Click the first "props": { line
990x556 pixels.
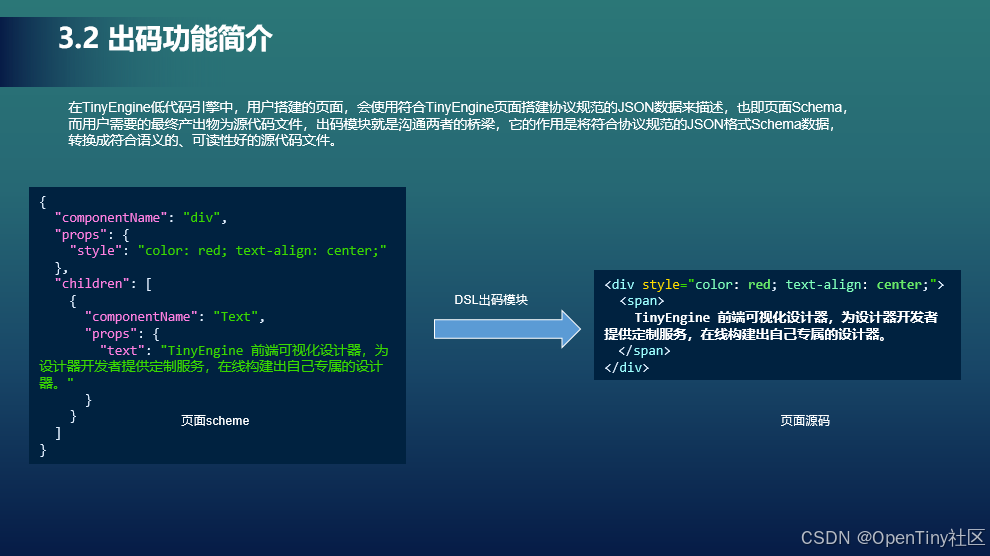92,235
